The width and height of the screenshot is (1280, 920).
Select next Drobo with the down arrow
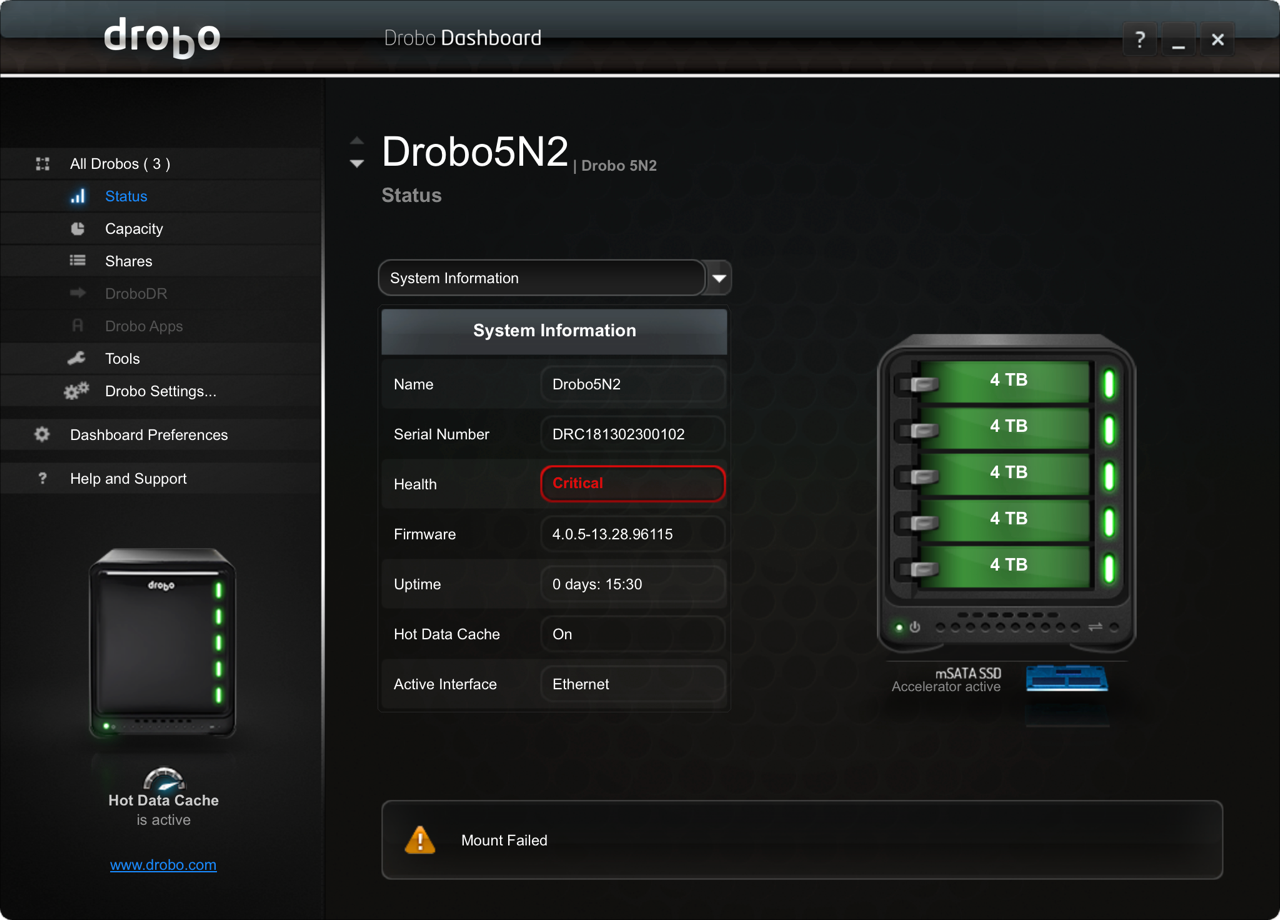(357, 163)
